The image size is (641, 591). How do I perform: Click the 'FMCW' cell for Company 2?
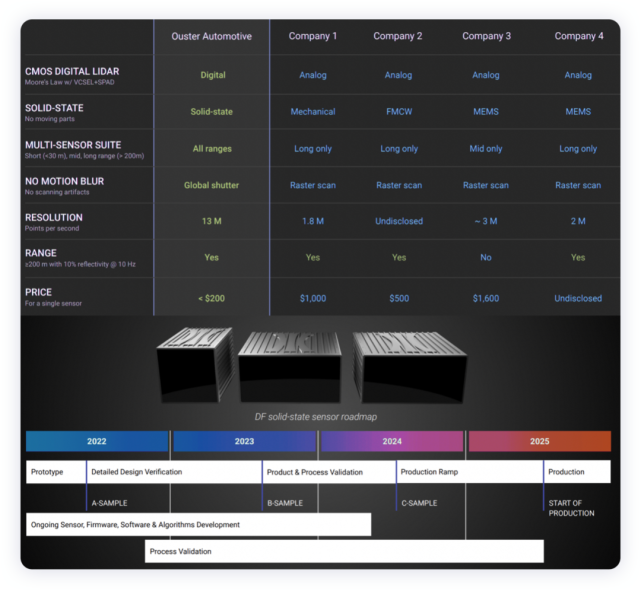pyautogui.click(x=399, y=112)
